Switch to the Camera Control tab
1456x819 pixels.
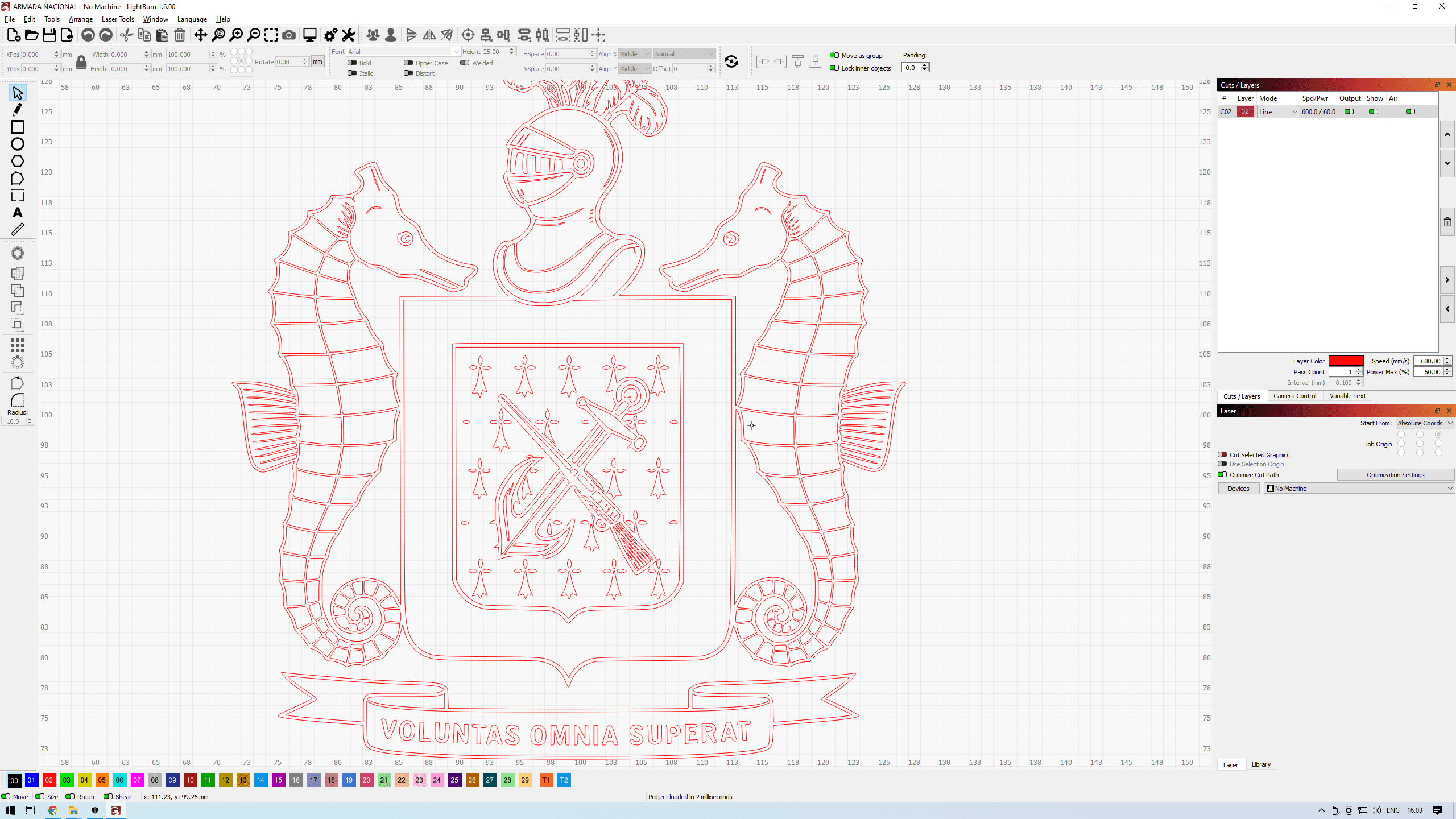click(1294, 396)
